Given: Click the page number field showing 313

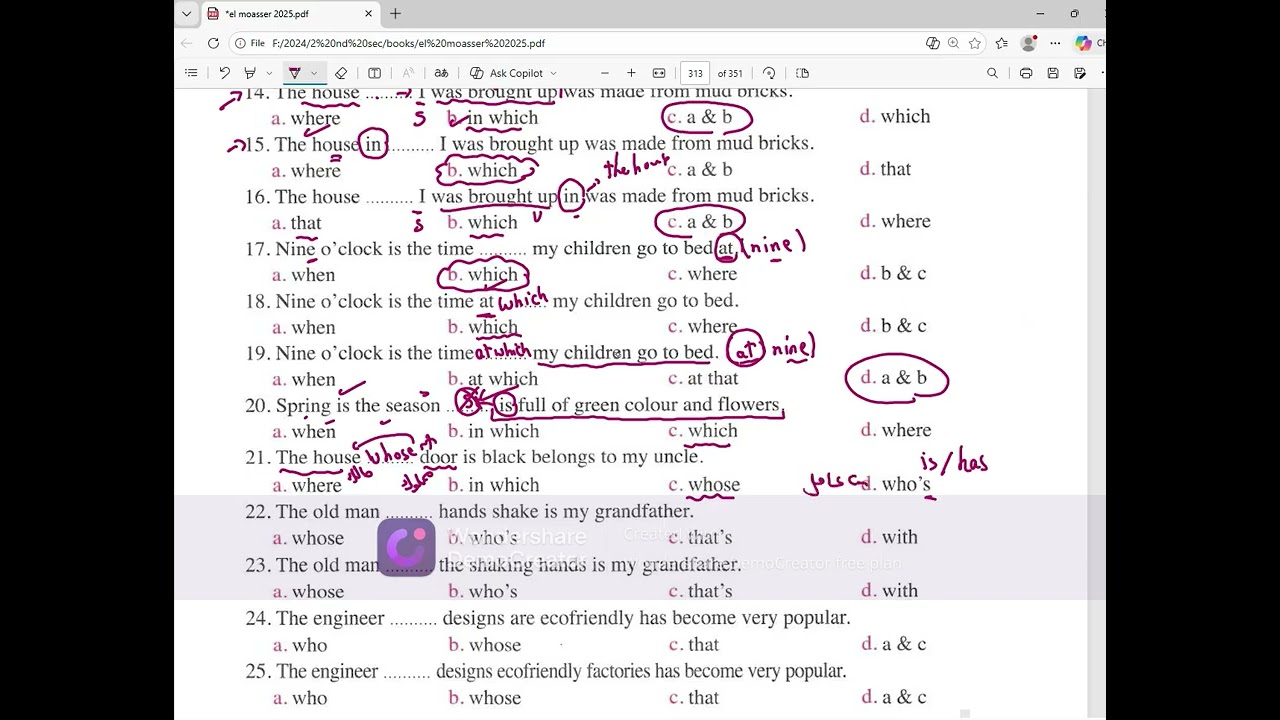Looking at the screenshot, I should click(695, 73).
